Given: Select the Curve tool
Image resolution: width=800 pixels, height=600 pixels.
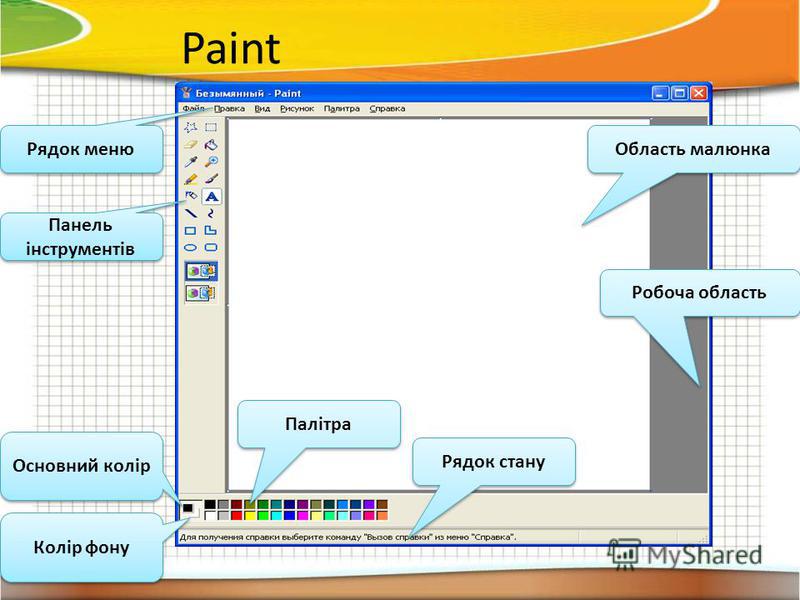Looking at the screenshot, I should [x=211, y=213].
